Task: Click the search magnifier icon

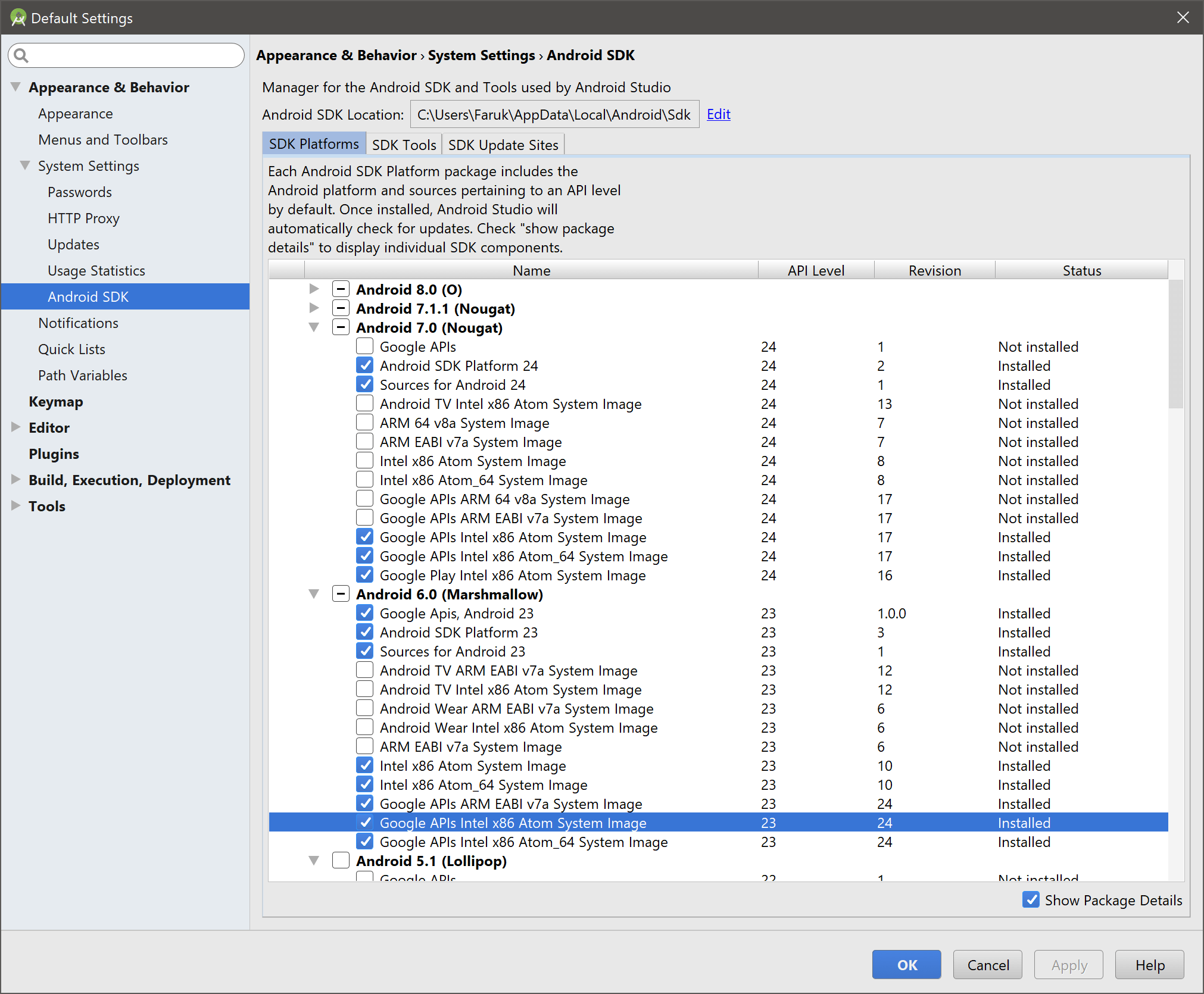Action: (21, 55)
